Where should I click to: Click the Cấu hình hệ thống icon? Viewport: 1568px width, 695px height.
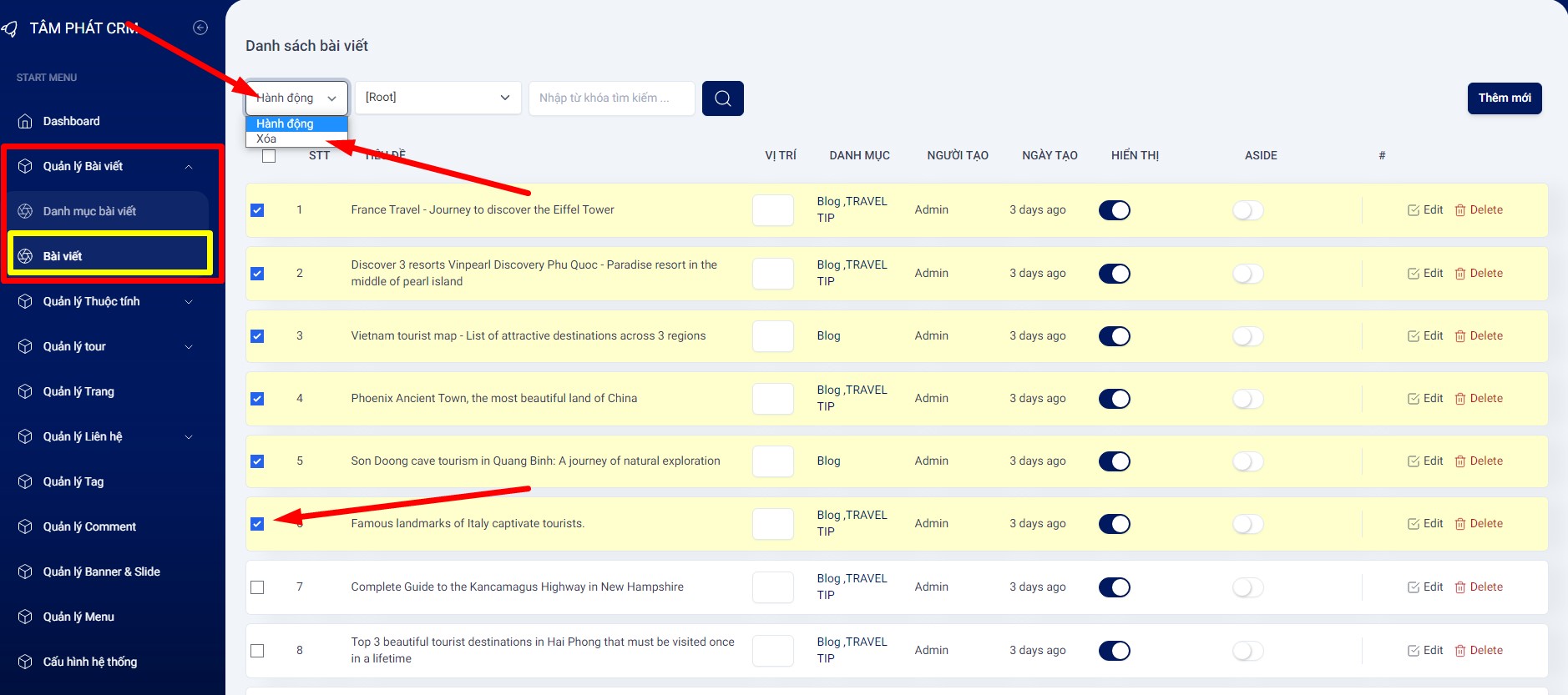25,662
